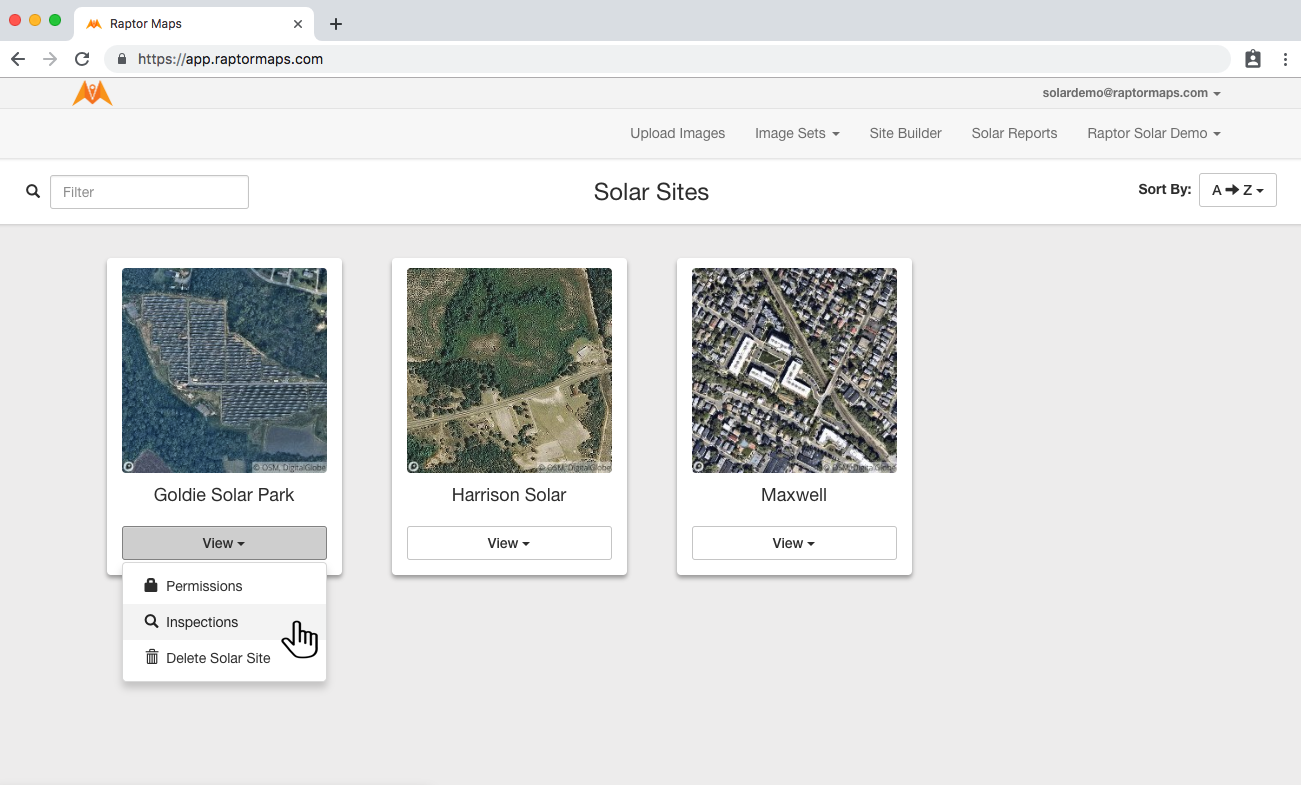Close the Raptor Maps browser tab
1301x785 pixels.
tap(298, 24)
